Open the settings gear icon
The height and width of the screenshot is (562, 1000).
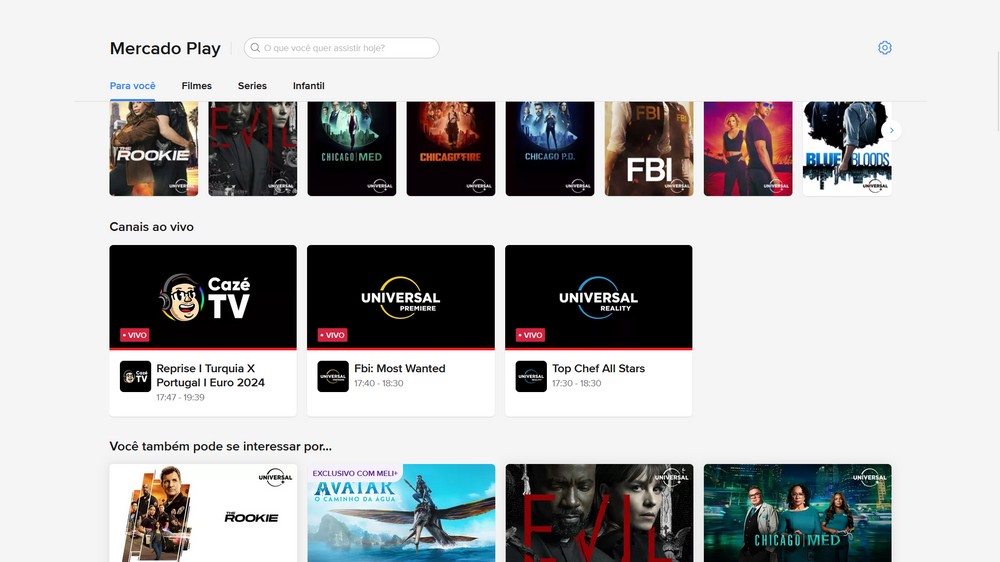(x=884, y=48)
